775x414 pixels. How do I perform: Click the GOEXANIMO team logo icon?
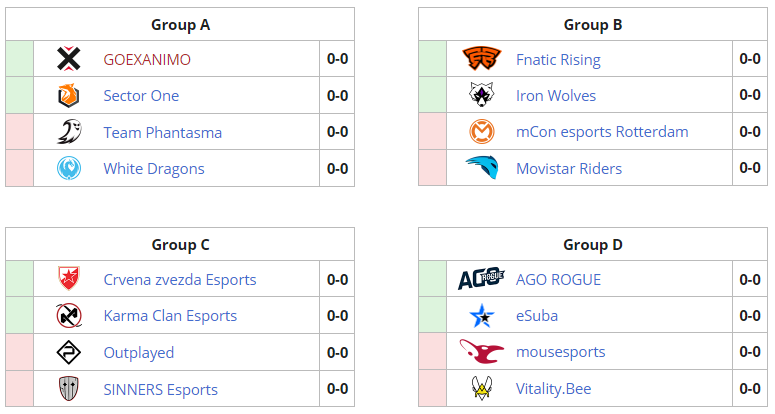(x=68, y=60)
